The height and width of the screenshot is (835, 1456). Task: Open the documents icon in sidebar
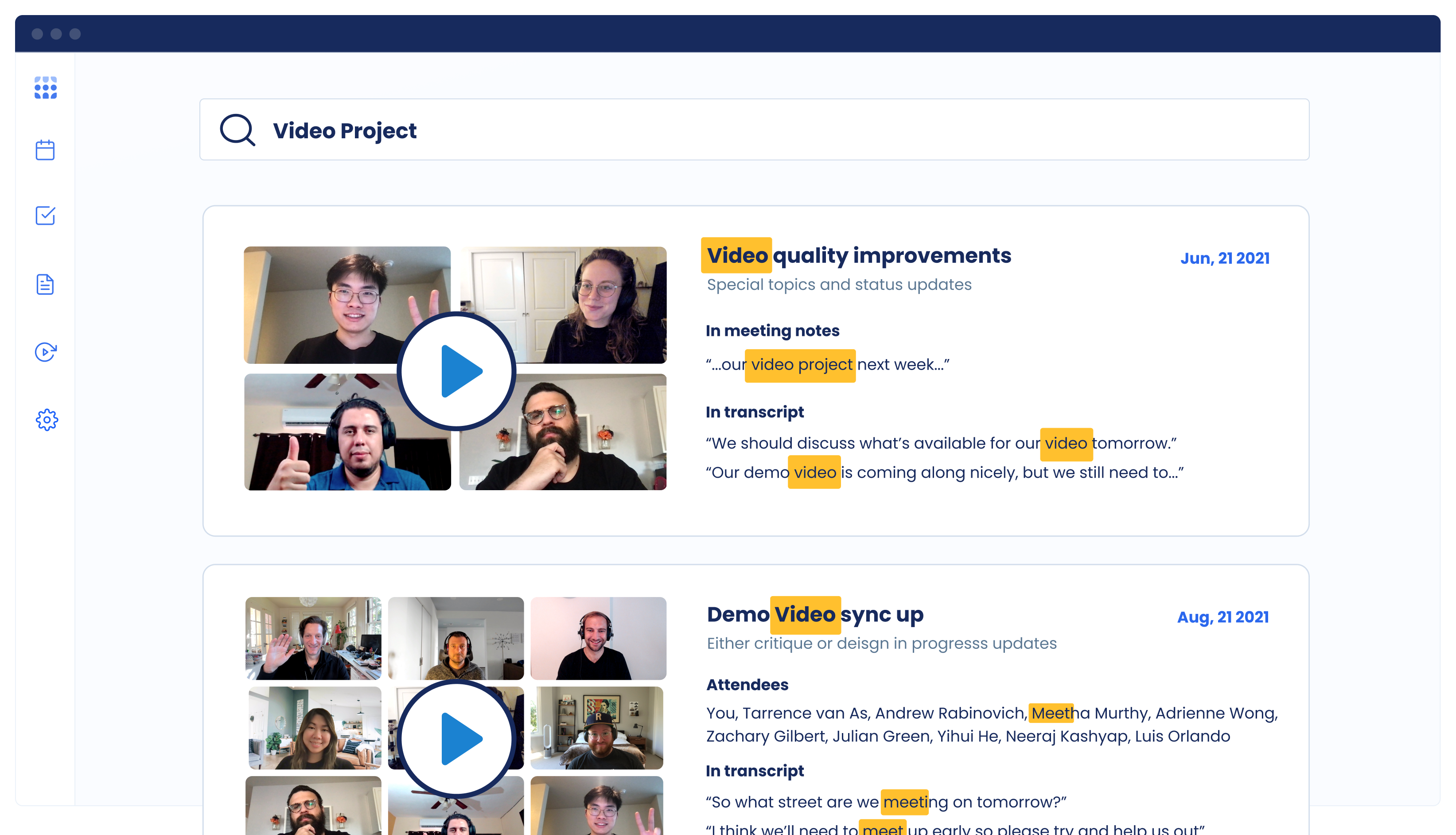45,284
